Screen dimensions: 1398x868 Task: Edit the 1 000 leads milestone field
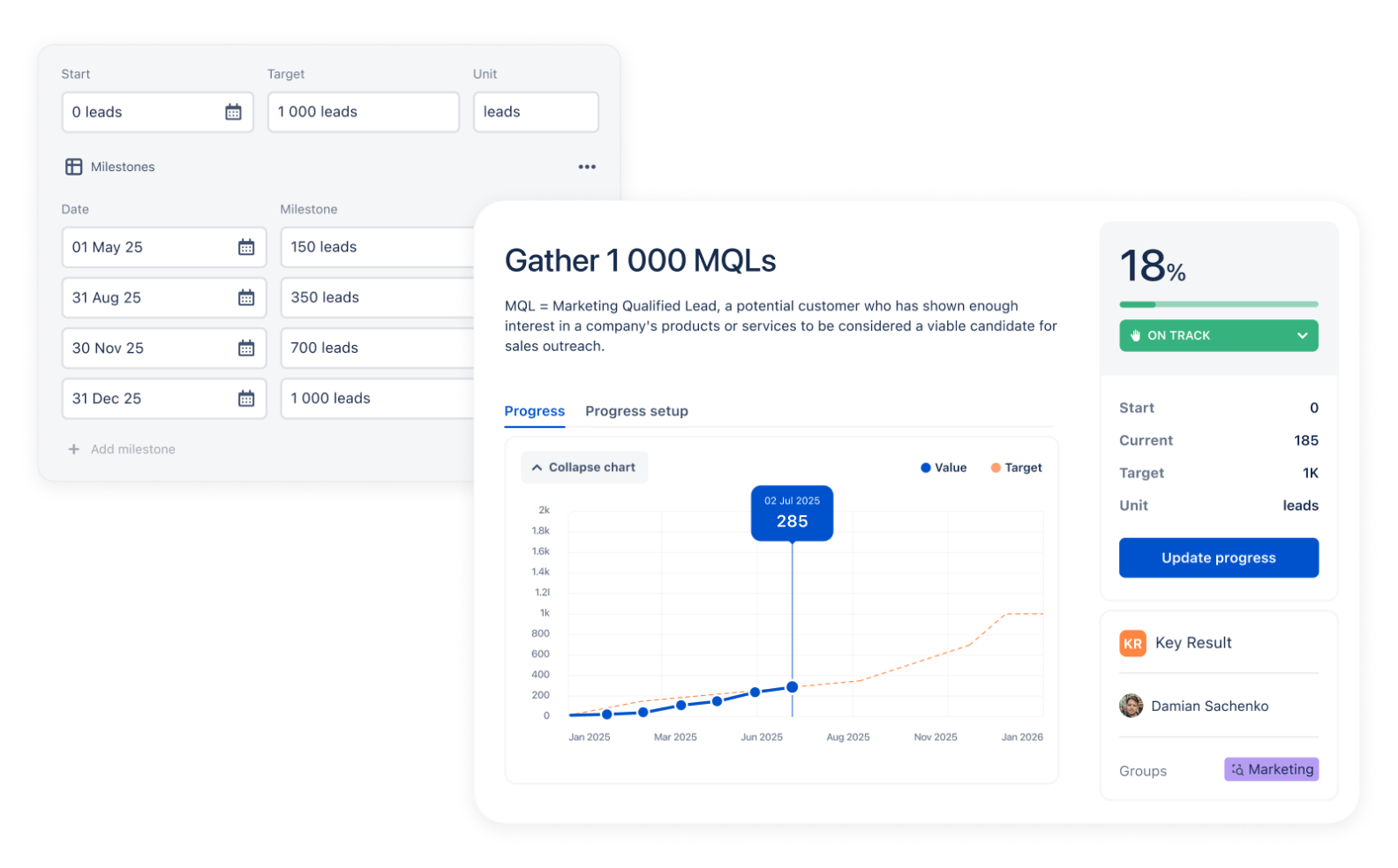pos(378,399)
